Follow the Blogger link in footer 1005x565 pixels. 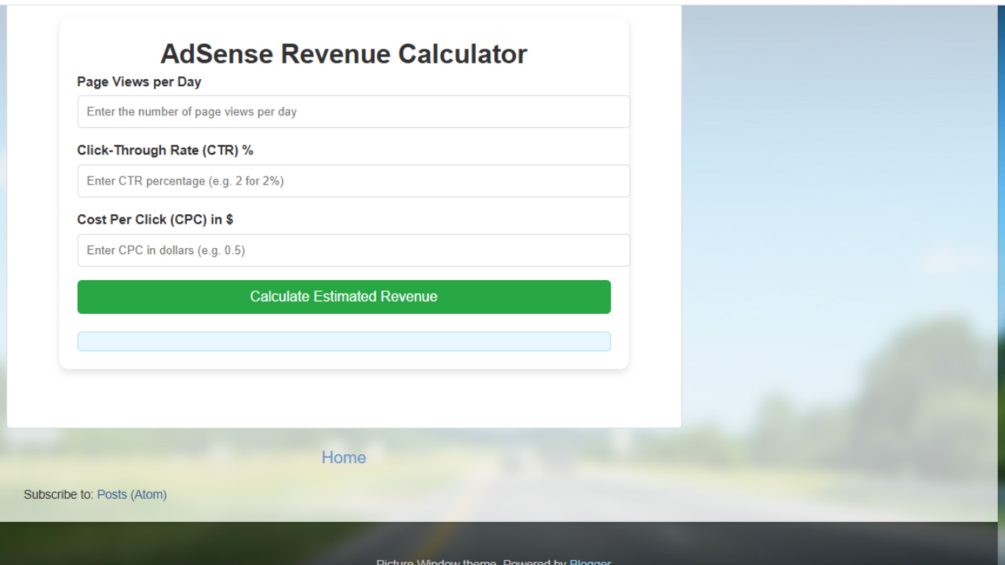click(x=590, y=561)
